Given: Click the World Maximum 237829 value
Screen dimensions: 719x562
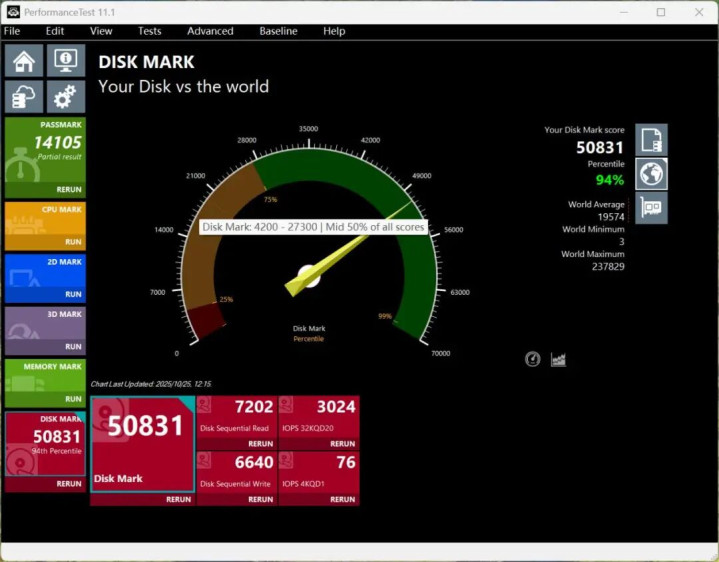Looking at the screenshot, I should click(x=608, y=266).
